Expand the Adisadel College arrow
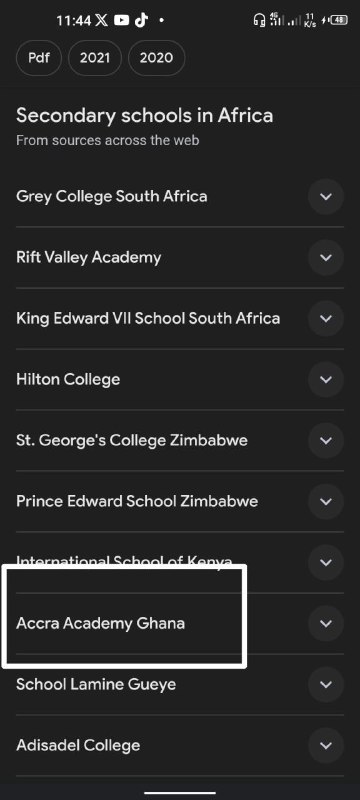Screen dimensions: 360x800 (326, 745)
